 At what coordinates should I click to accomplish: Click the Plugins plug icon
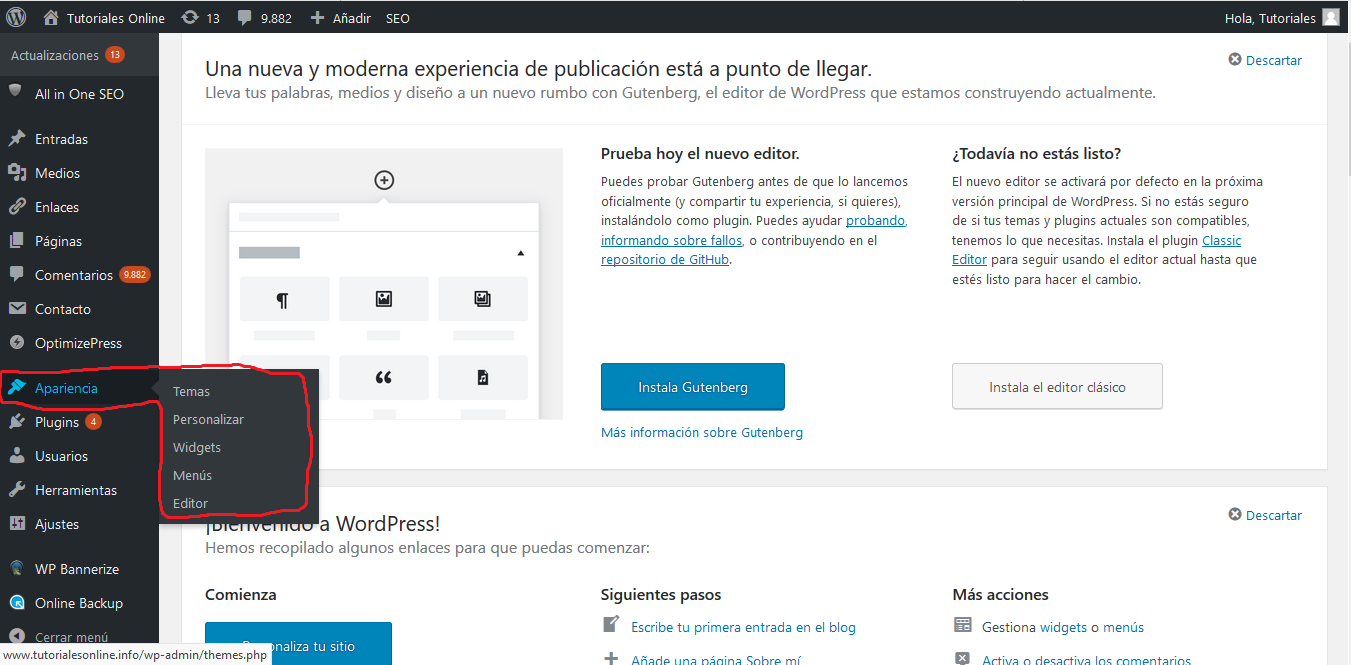[17, 422]
